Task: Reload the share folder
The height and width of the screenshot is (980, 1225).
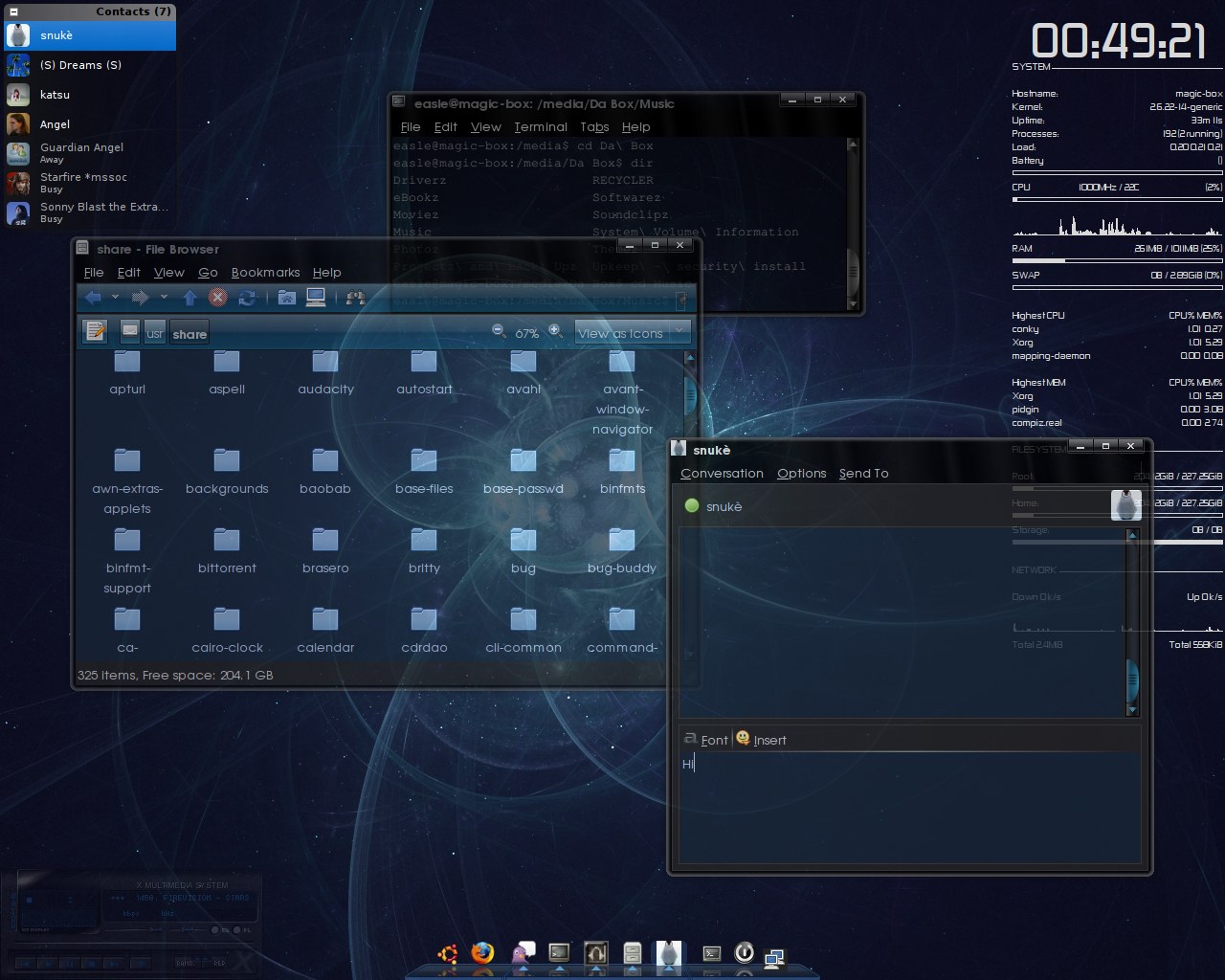Action: (x=246, y=298)
